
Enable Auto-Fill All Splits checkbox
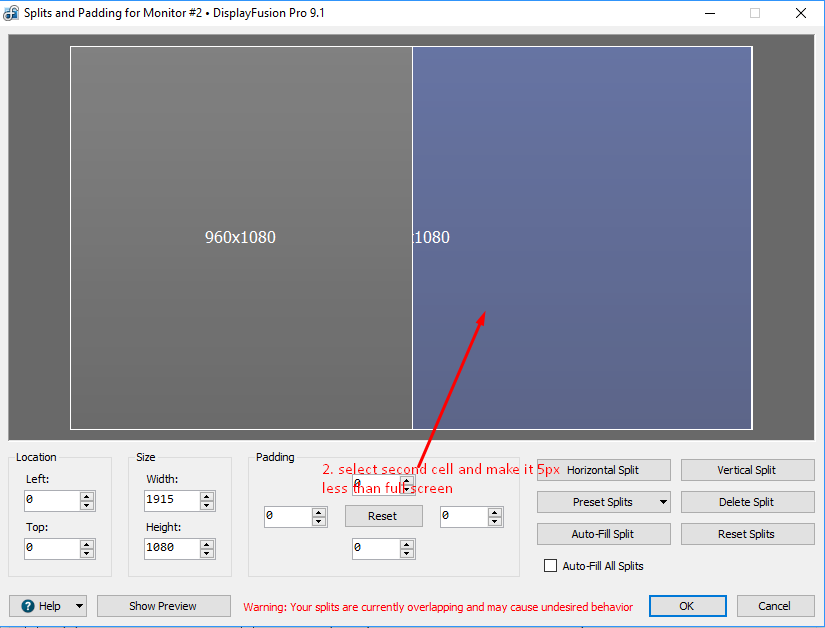point(550,566)
